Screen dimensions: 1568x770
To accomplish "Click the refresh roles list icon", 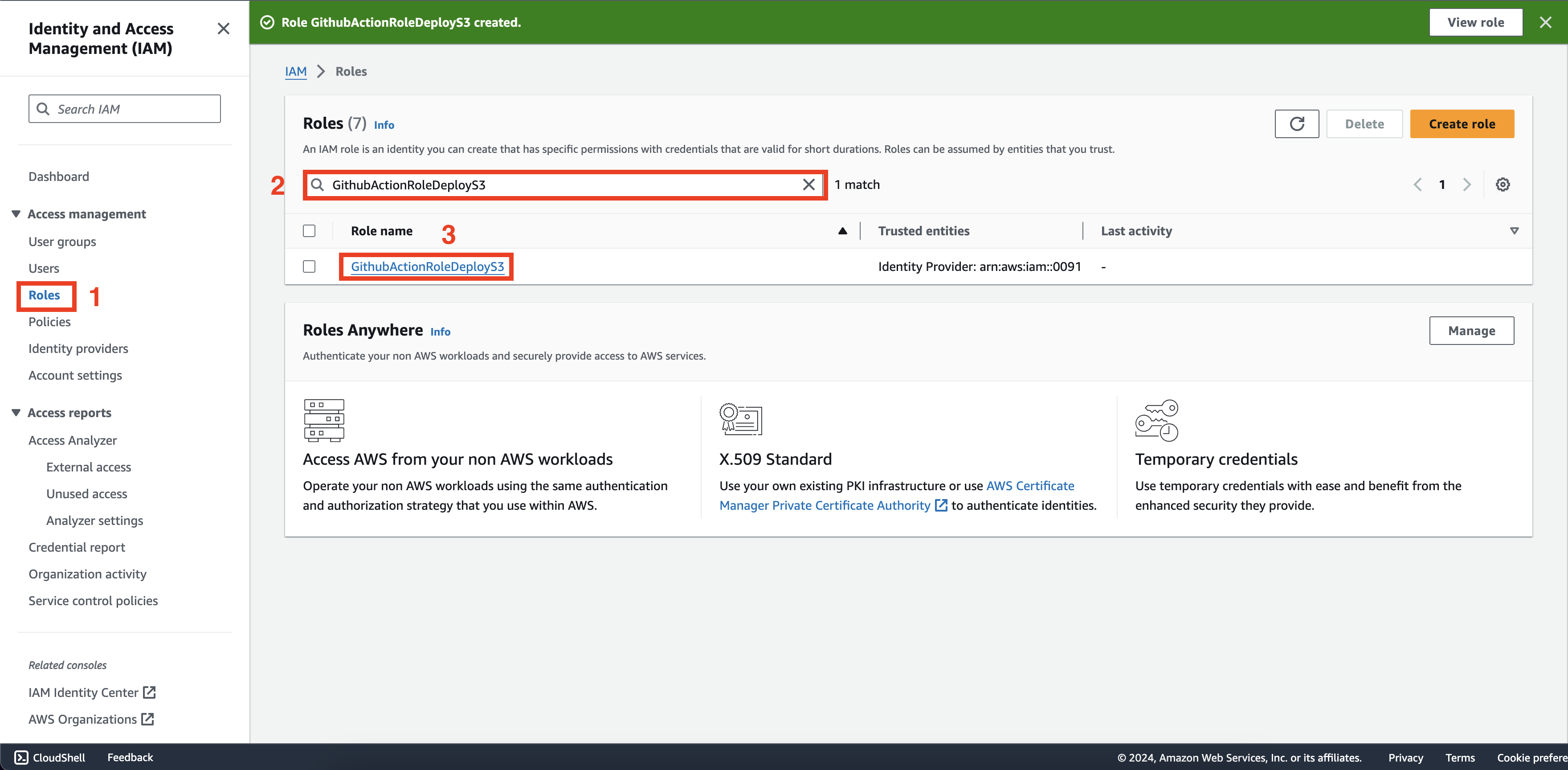I will coord(1298,123).
